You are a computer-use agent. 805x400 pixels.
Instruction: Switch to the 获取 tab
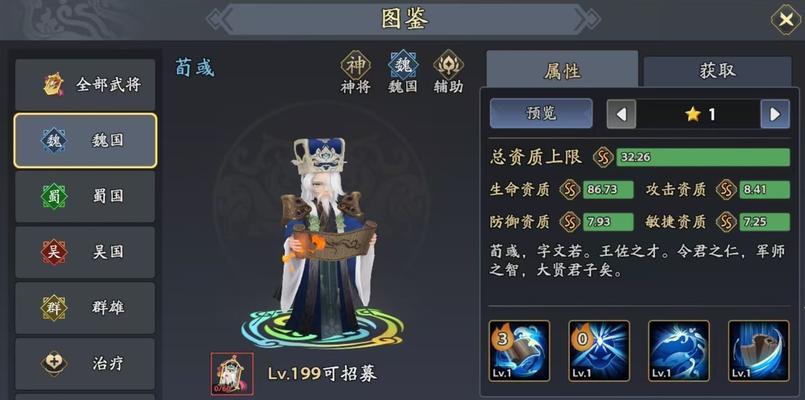717,71
